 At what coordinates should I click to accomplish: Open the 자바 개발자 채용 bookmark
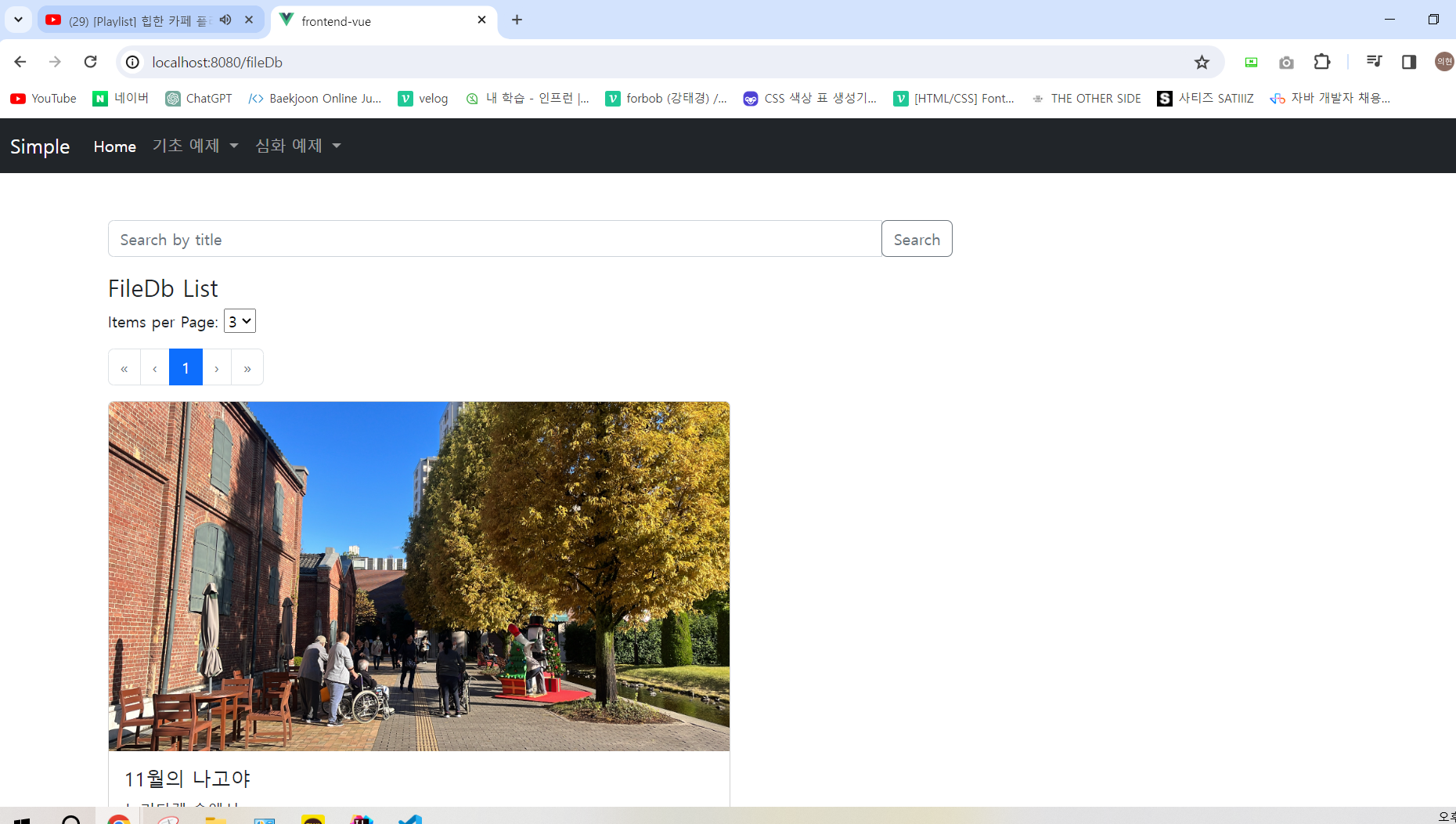pos(1330,98)
